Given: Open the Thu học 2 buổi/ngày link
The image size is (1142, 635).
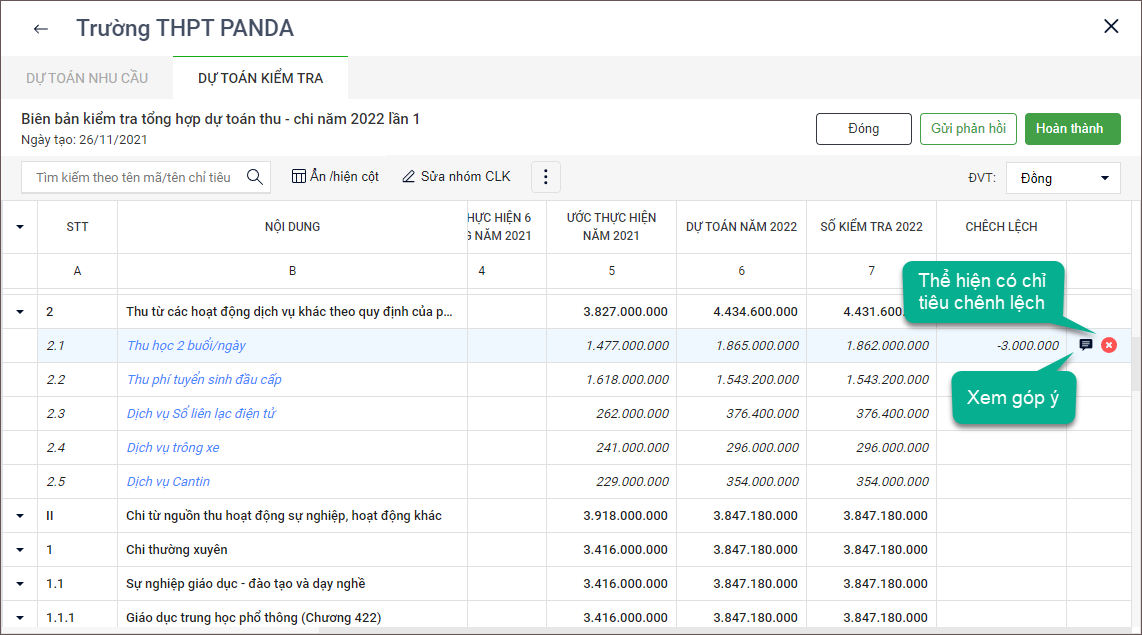Looking at the screenshot, I should pyautogui.click(x=186, y=346).
